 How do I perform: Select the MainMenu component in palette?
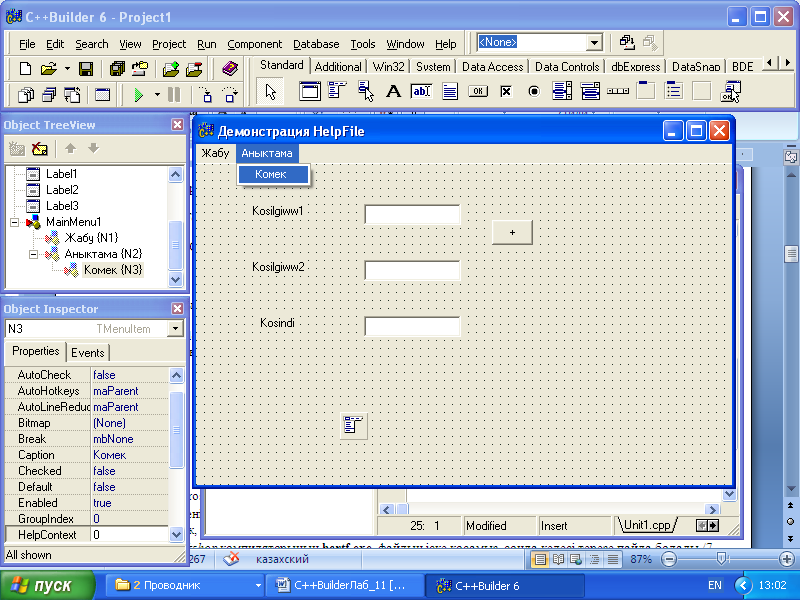tap(337, 91)
